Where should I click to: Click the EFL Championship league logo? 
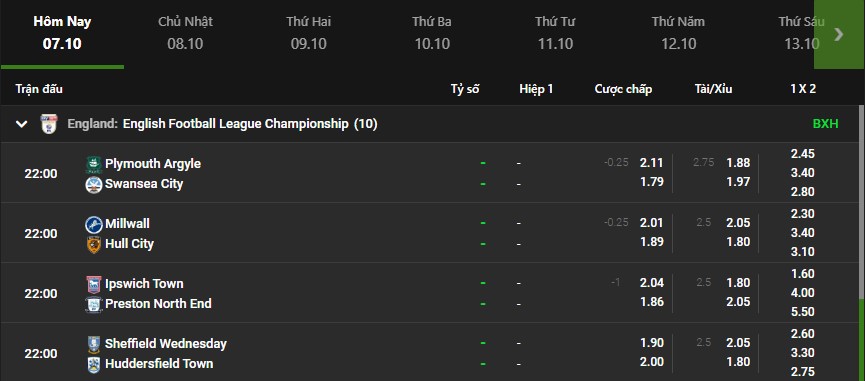pos(49,124)
